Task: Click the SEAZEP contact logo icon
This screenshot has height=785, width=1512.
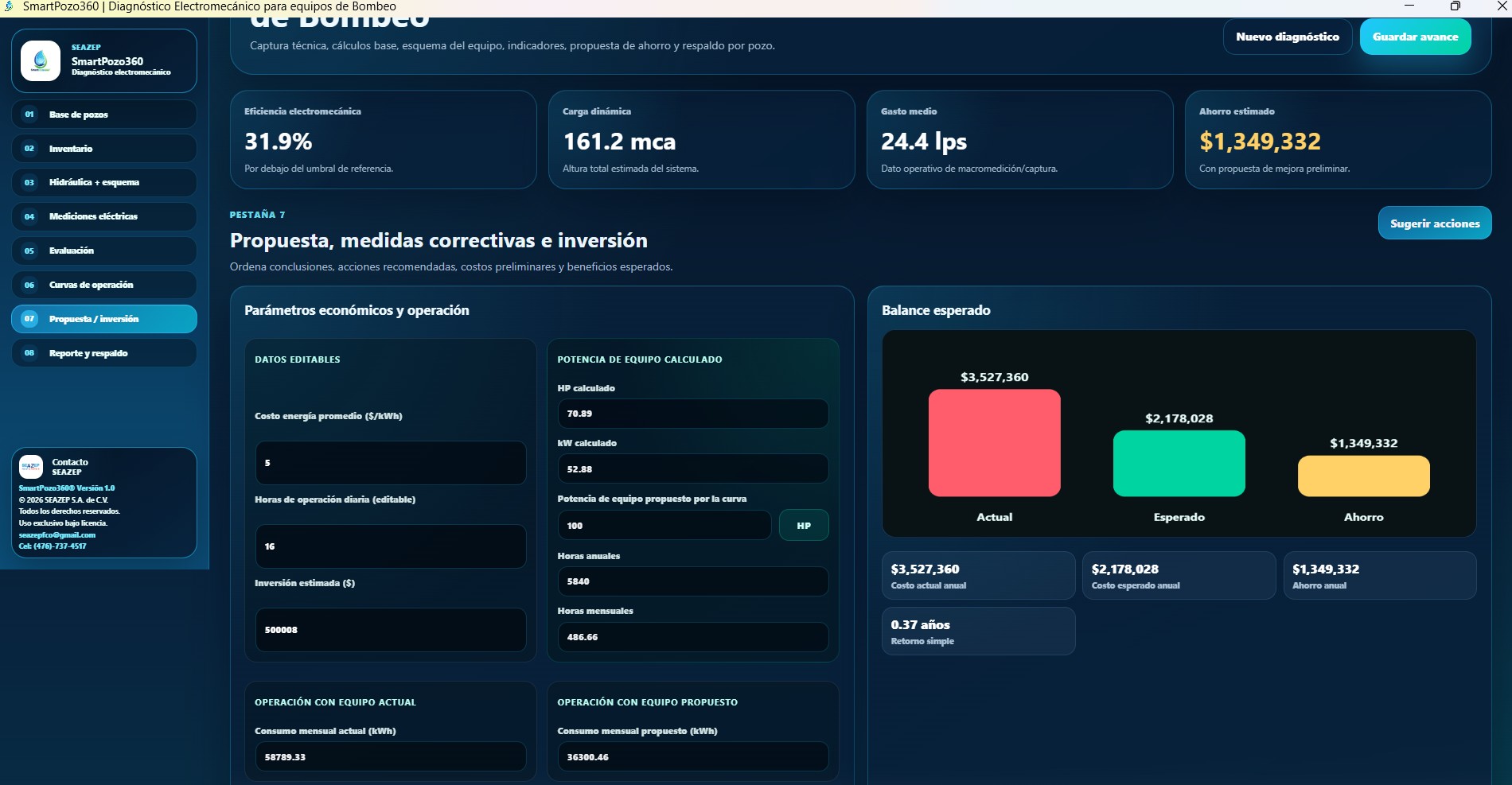Action: point(31,466)
